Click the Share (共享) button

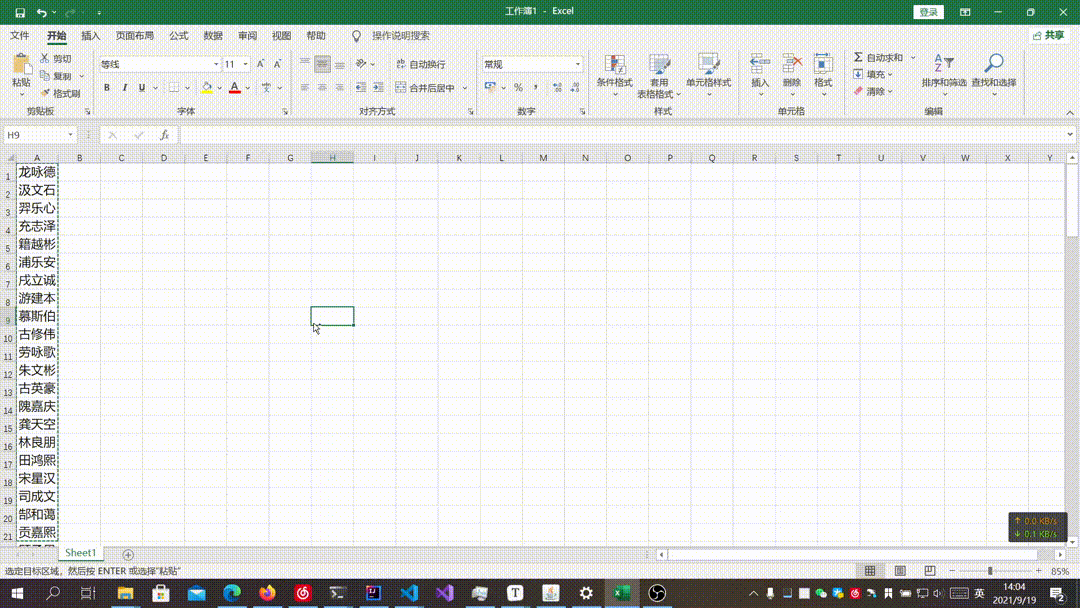[x=1048, y=36]
